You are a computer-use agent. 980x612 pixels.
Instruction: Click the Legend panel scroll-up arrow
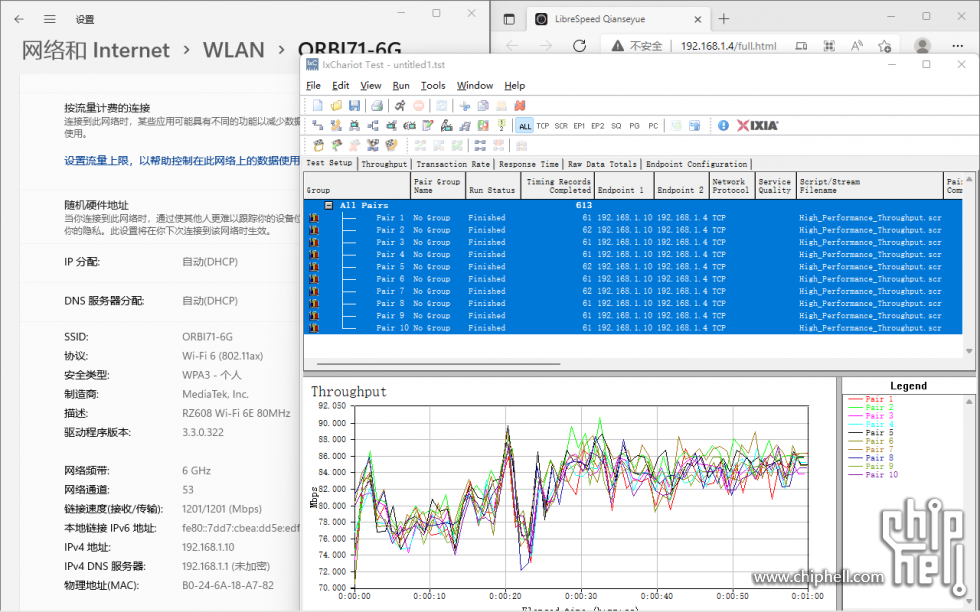pos(969,401)
